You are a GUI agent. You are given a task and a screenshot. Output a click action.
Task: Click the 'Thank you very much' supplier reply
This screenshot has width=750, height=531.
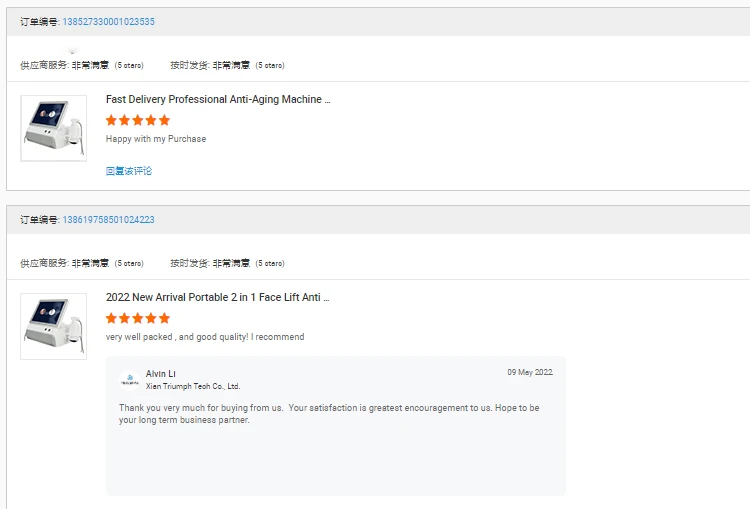pyautogui.click(x=329, y=414)
